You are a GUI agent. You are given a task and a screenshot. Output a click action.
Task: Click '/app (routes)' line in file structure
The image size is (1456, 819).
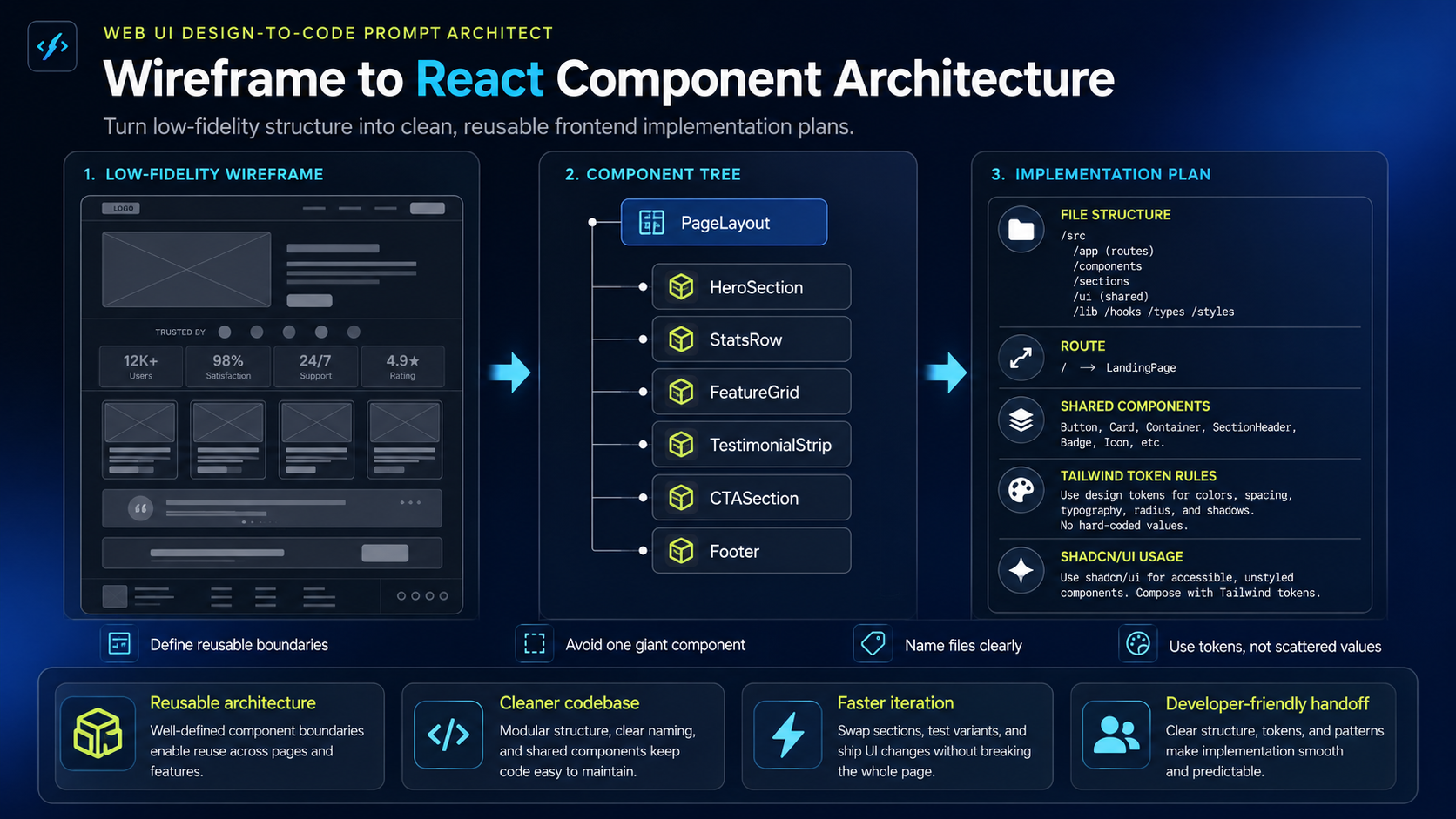coord(1114,251)
